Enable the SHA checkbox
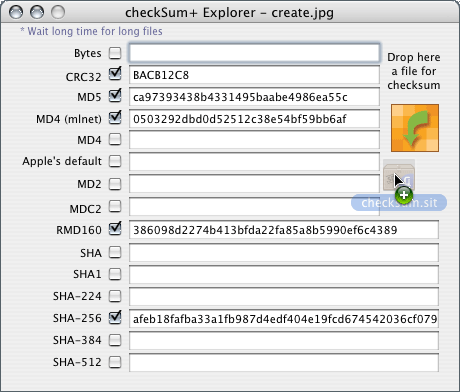Viewport: 460px width, 392px height. (x=115, y=252)
